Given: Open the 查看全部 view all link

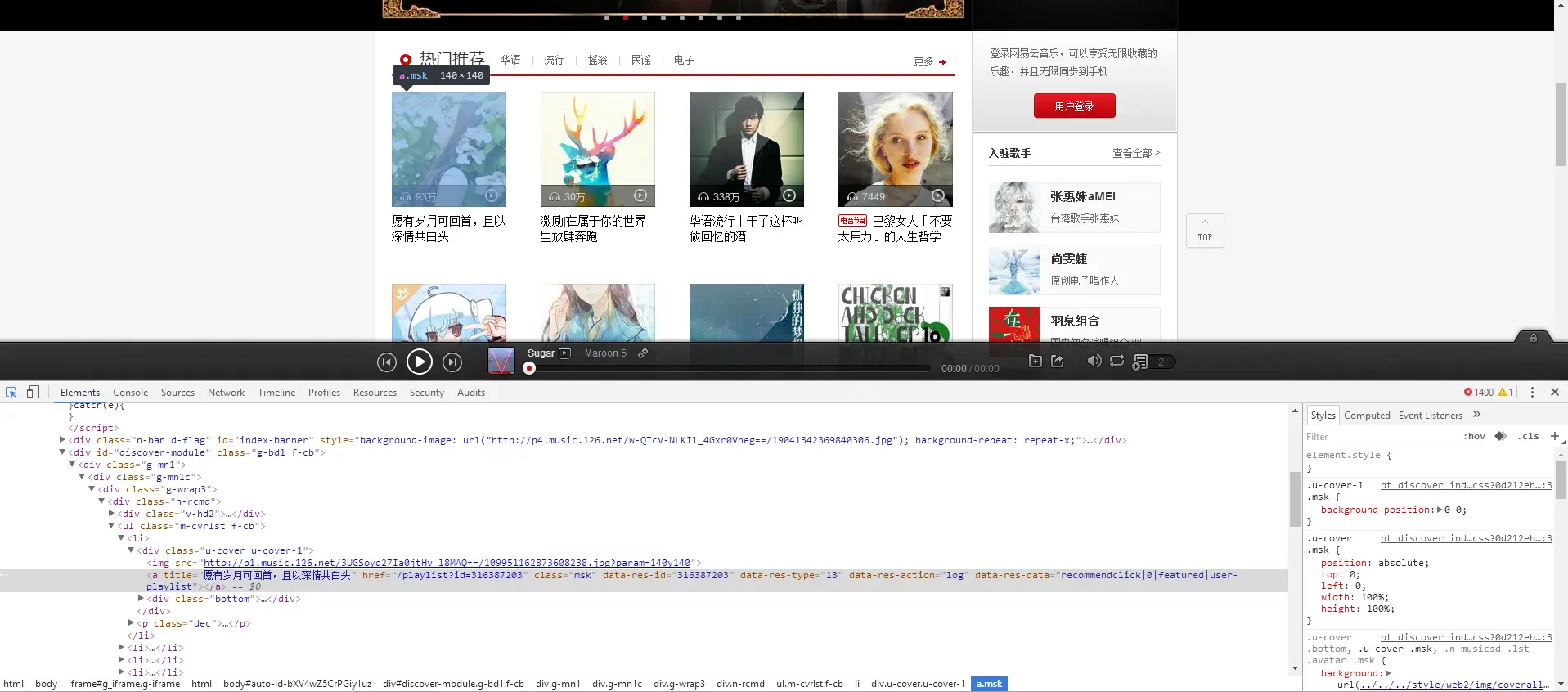Looking at the screenshot, I should [1135, 153].
